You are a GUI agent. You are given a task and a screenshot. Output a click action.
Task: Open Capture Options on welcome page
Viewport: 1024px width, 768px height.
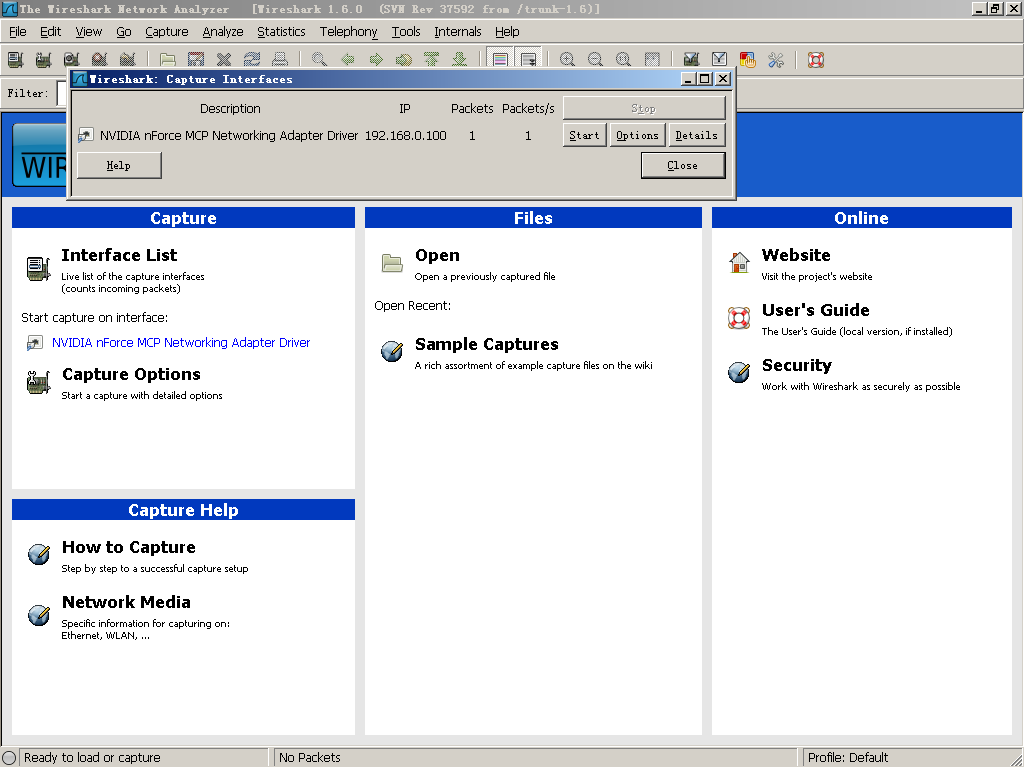pos(131,374)
